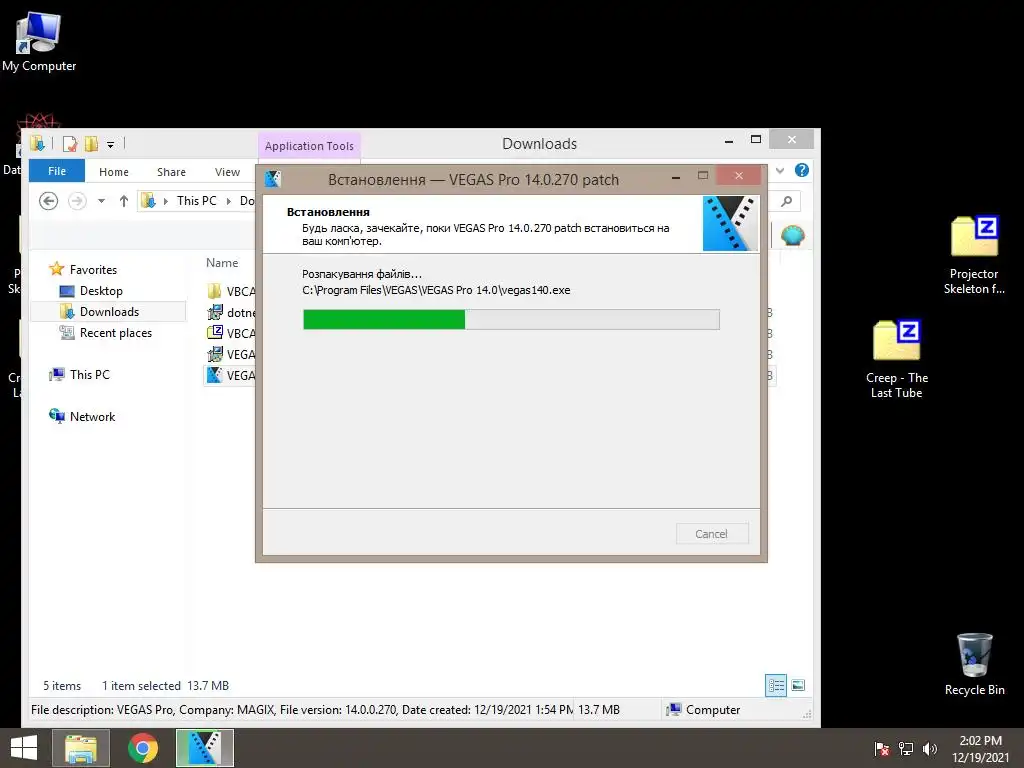Click This PC in address bar breadcrumb
The height and width of the screenshot is (768, 1024).
click(x=197, y=200)
